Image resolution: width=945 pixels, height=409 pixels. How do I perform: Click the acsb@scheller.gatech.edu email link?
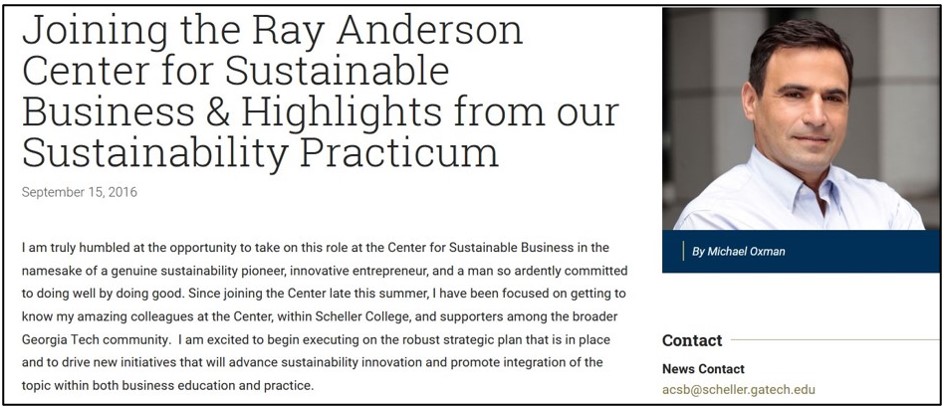click(738, 390)
